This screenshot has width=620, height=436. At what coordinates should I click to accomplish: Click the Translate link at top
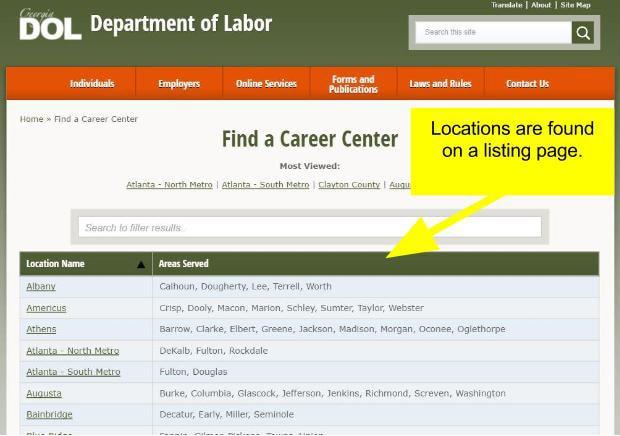[x=508, y=5]
